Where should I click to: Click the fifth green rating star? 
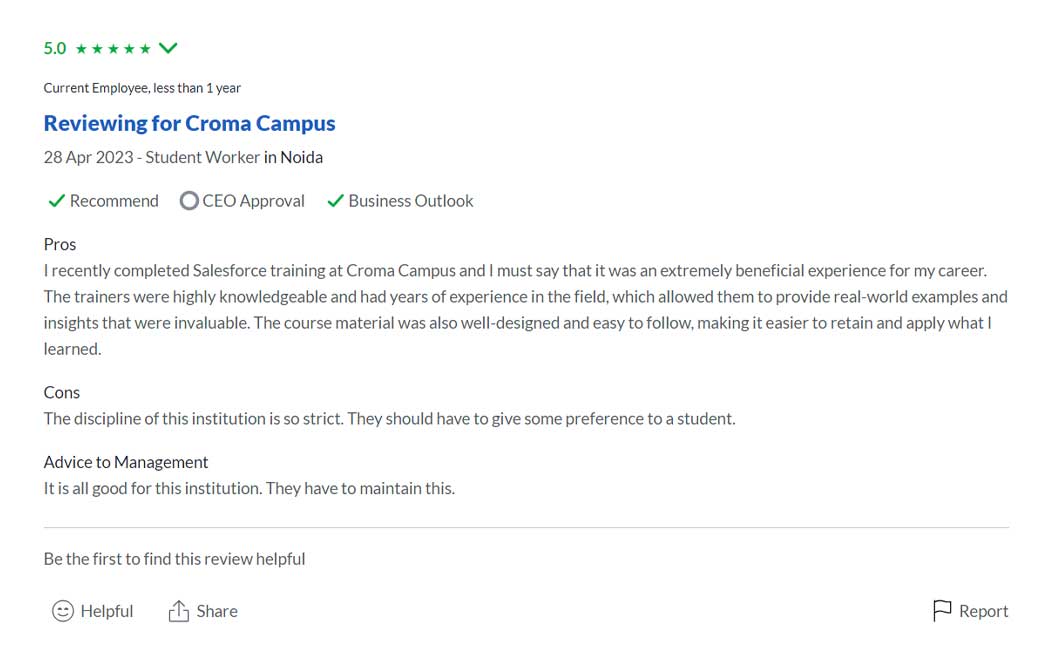[145, 49]
